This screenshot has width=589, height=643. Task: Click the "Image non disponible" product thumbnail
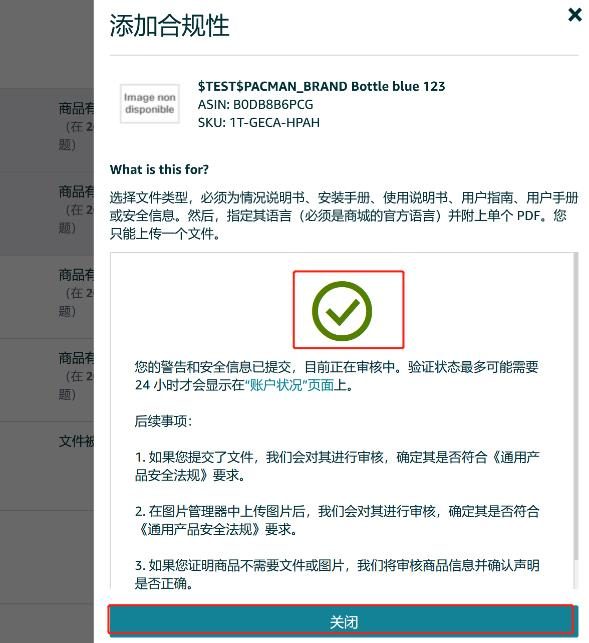pyautogui.click(x=150, y=103)
